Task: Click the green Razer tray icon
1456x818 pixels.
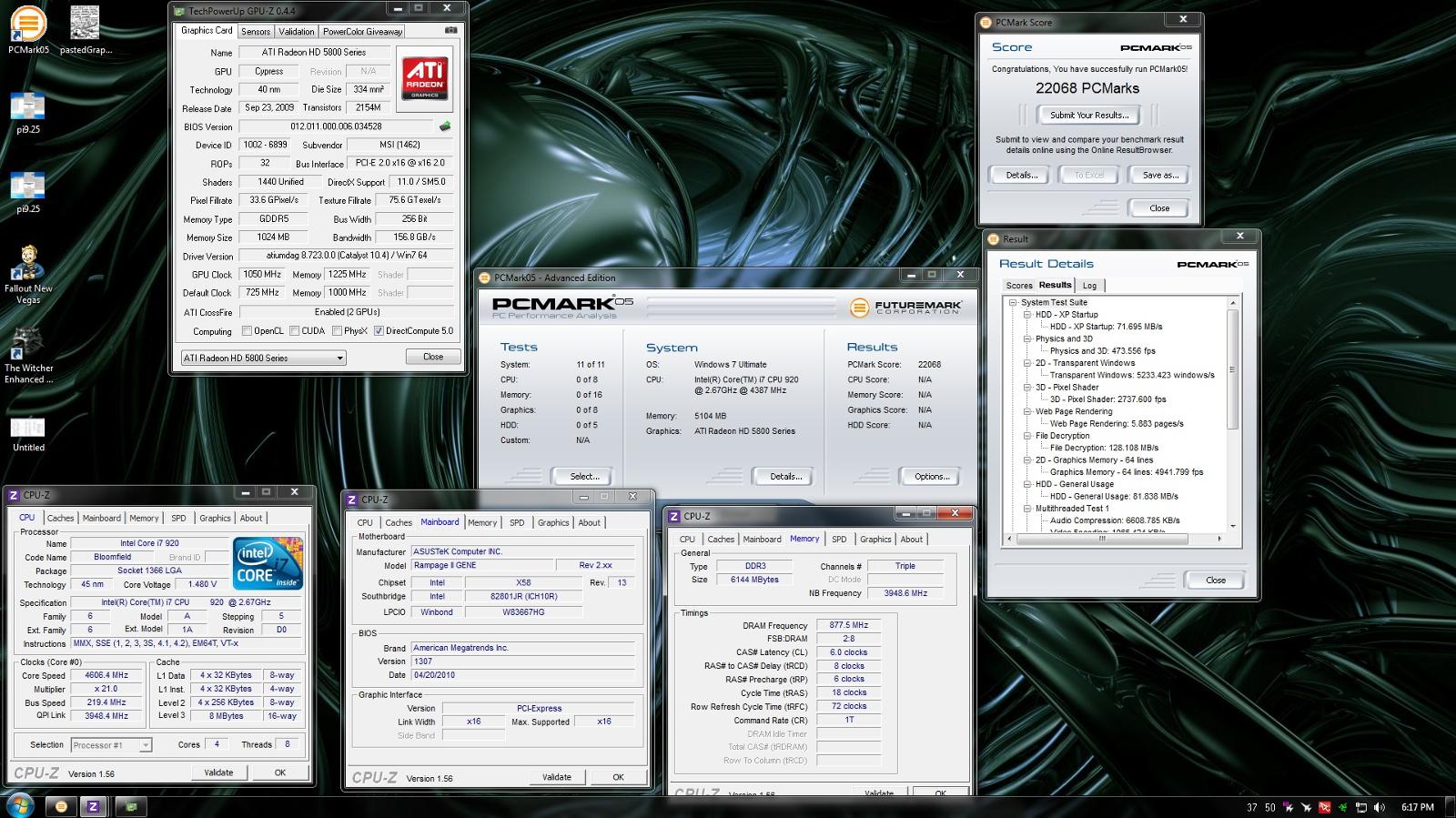Action: pos(1342,807)
